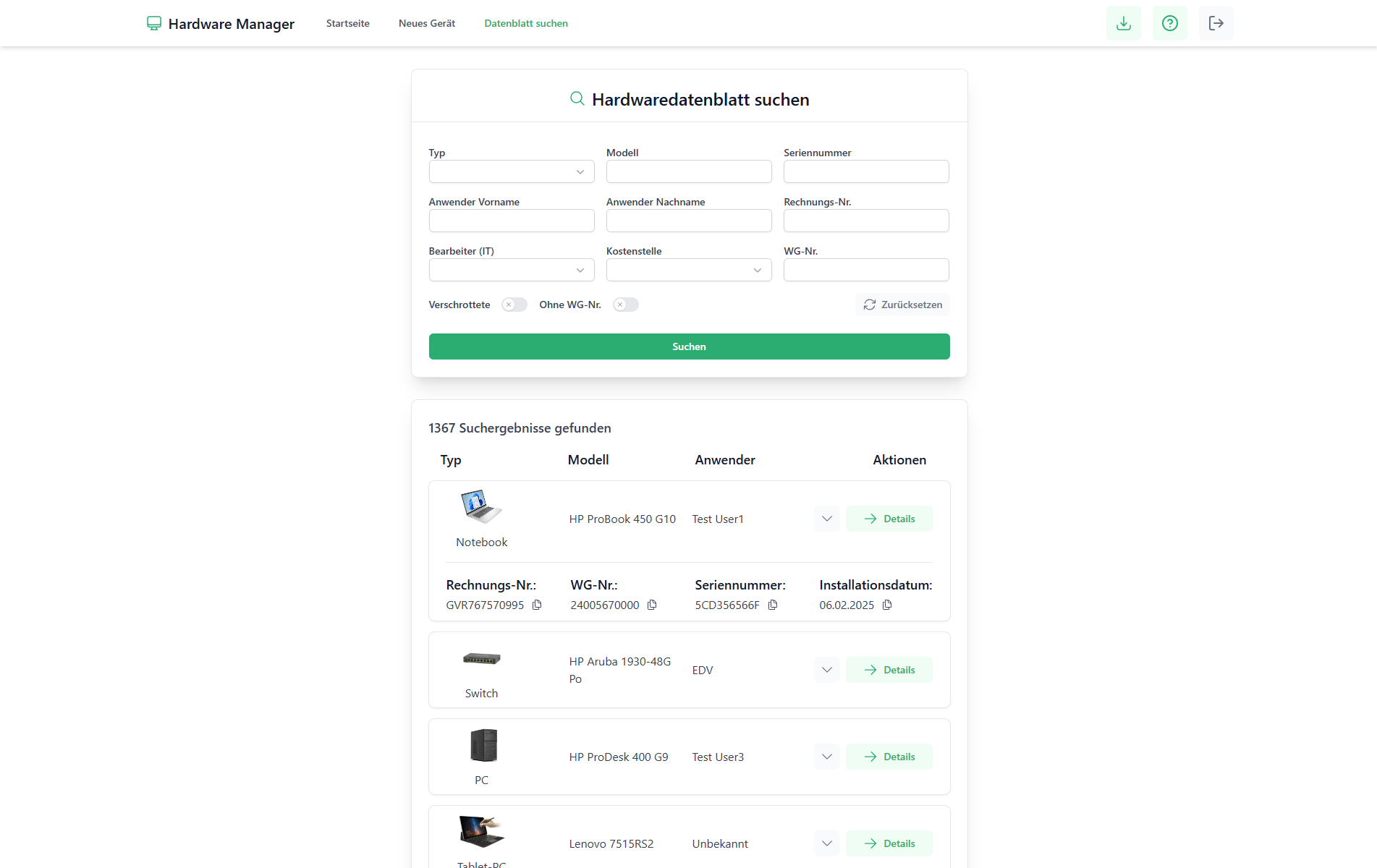The image size is (1377, 868).
Task: Enable the Ohne WG-Nr. toggle
Action: [625, 305]
